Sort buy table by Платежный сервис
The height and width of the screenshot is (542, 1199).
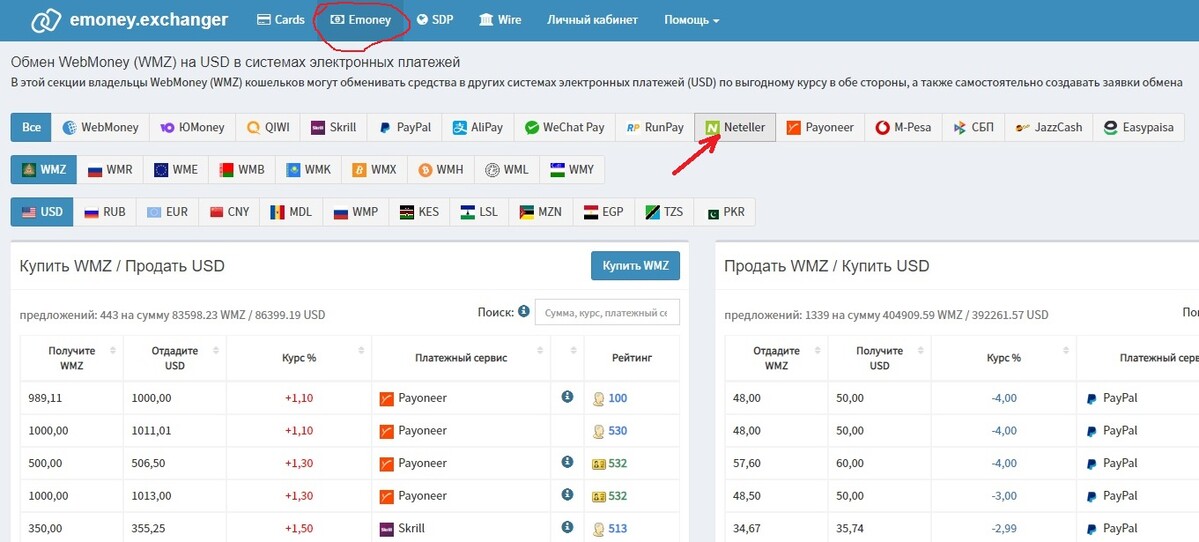[x=461, y=358]
